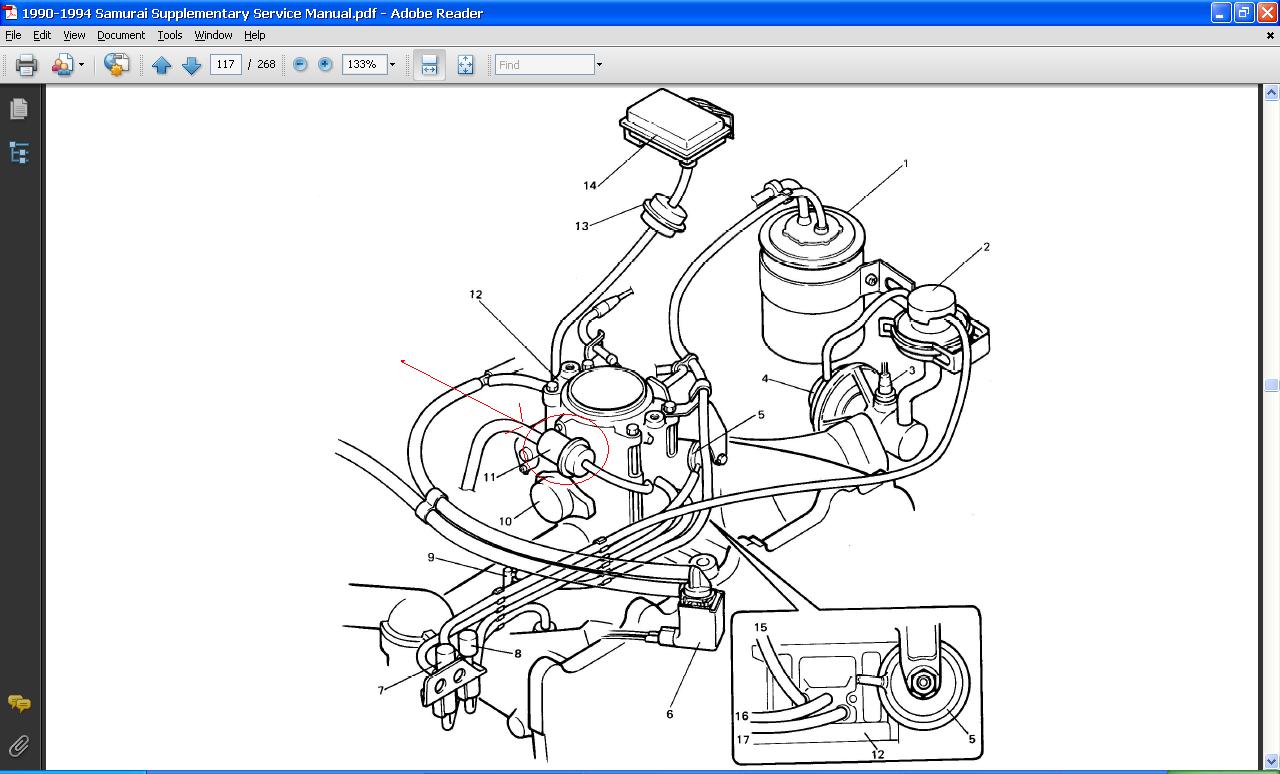The image size is (1280, 774).
Task: Open the Comments panel icon
Action: point(19,704)
